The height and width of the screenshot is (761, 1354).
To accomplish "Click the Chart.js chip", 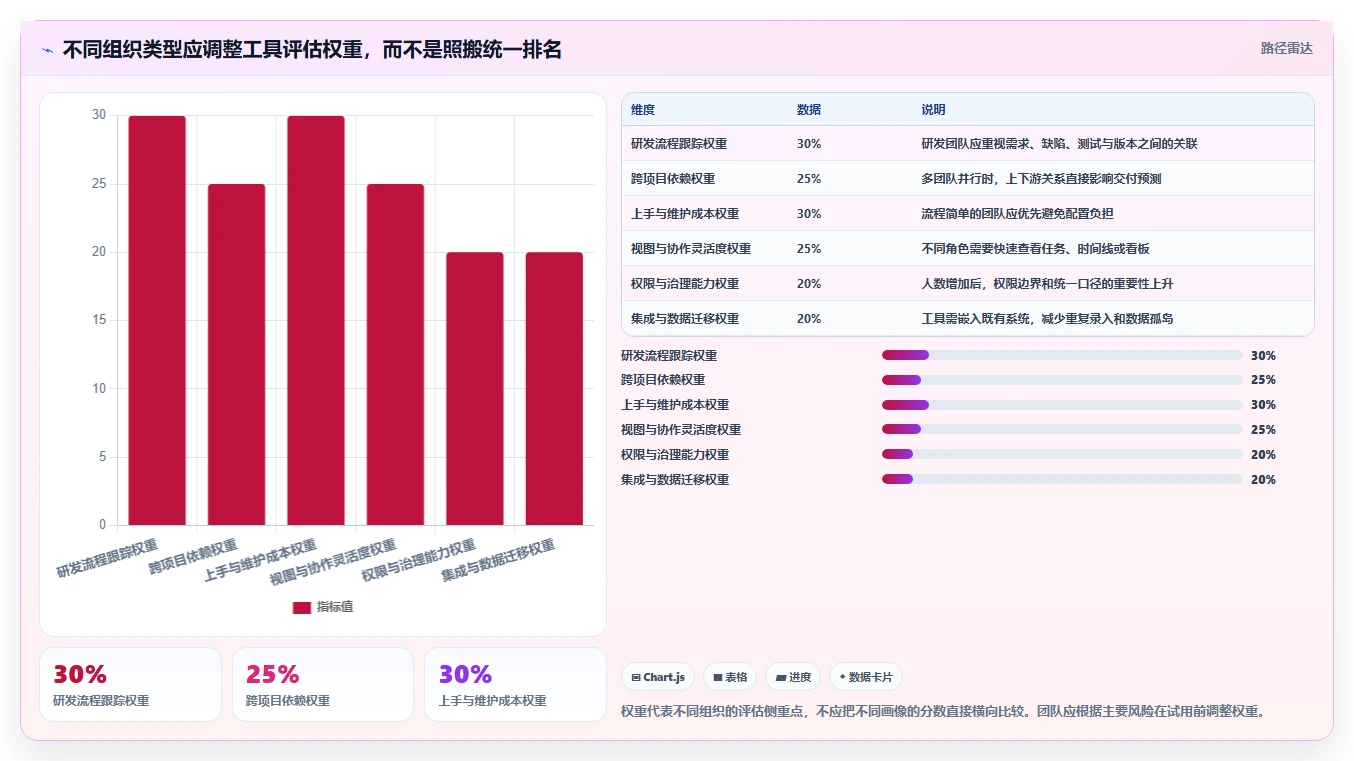I will (658, 677).
